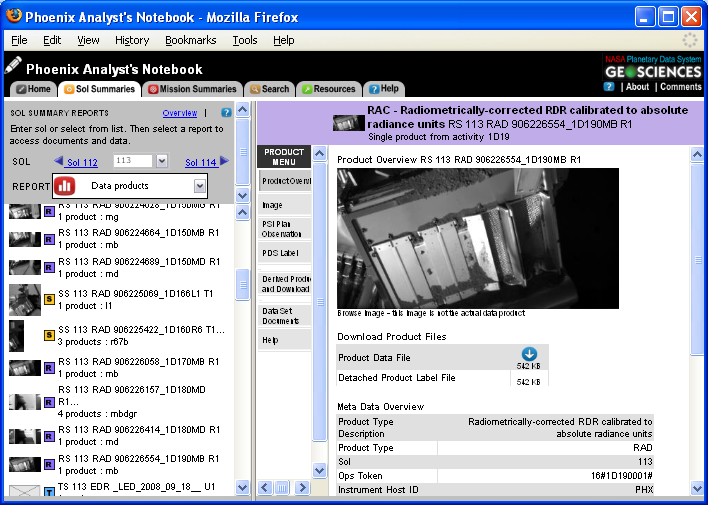Image resolution: width=708 pixels, height=505 pixels.
Task: Switch to the Sol Summaries tab
Action: pyautogui.click(x=99, y=89)
